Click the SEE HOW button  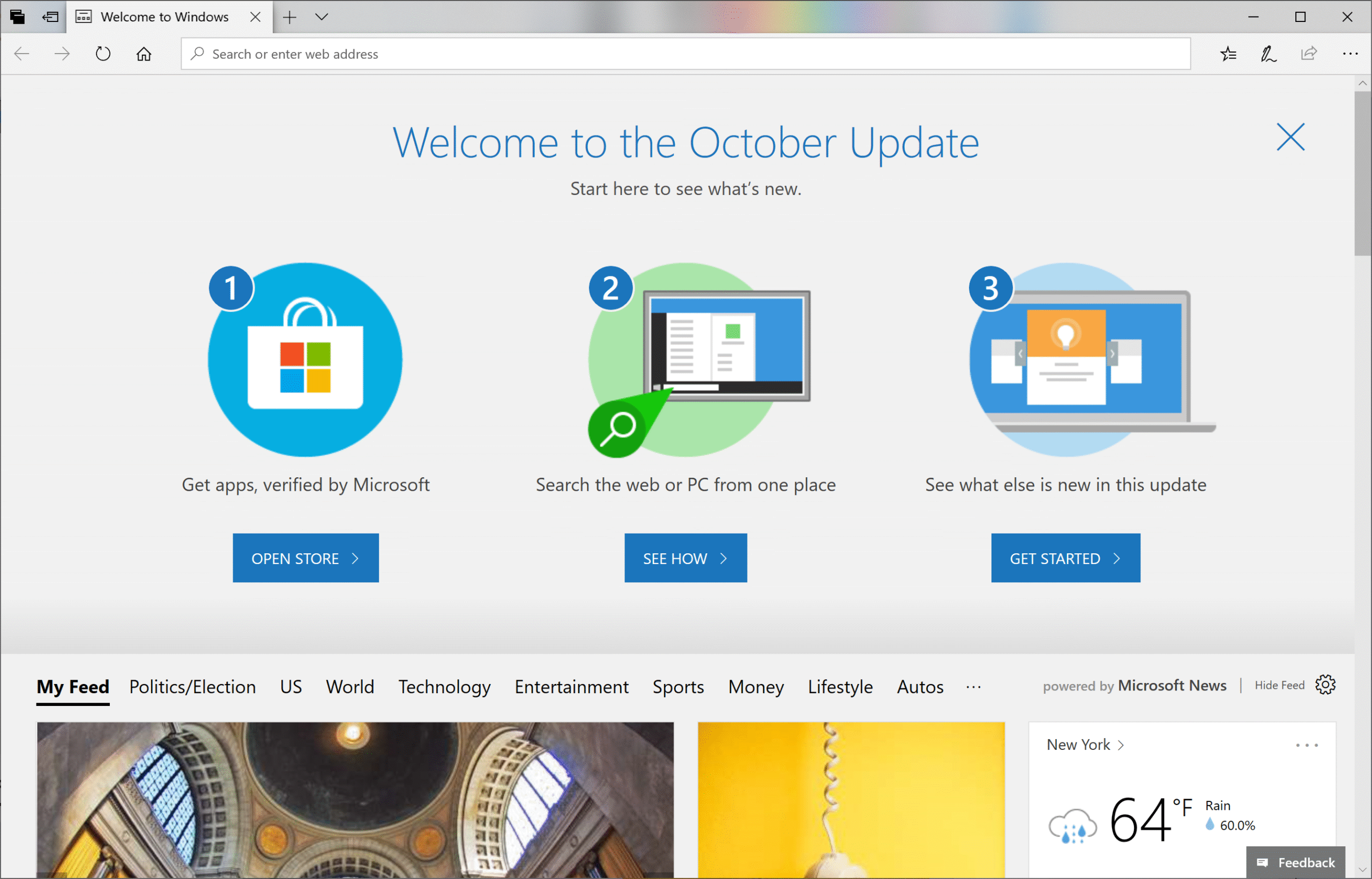tap(685, 558)
